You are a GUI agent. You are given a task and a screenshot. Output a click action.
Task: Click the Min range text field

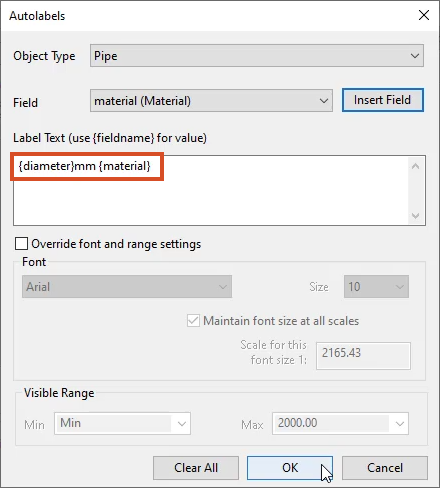pos(114,423)
